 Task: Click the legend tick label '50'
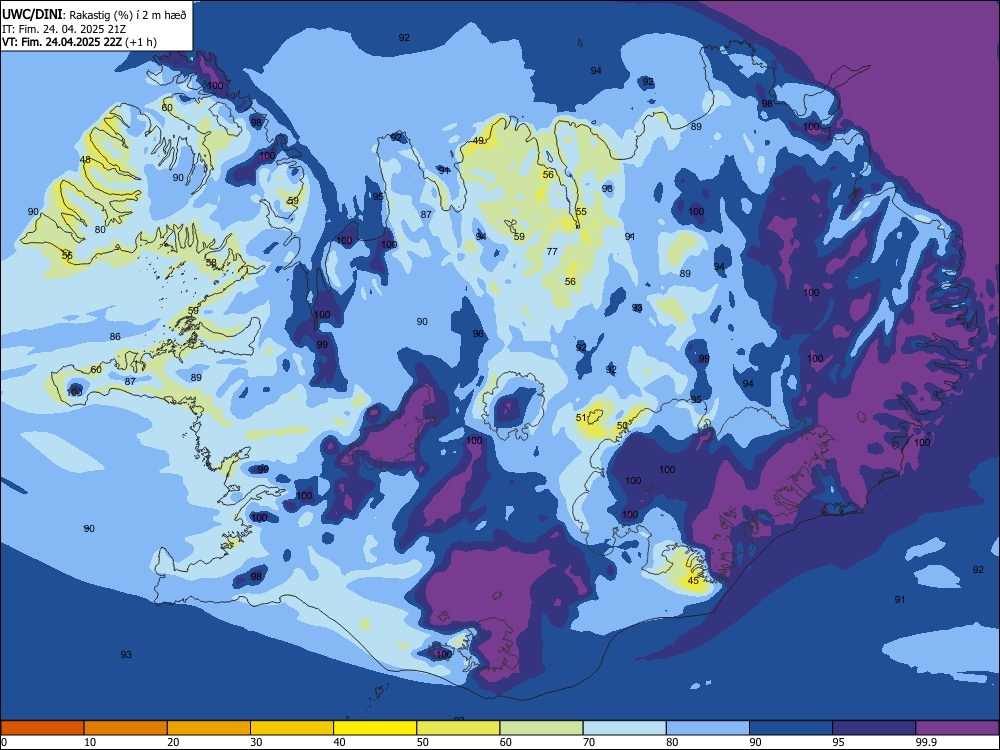coord(422,742)
